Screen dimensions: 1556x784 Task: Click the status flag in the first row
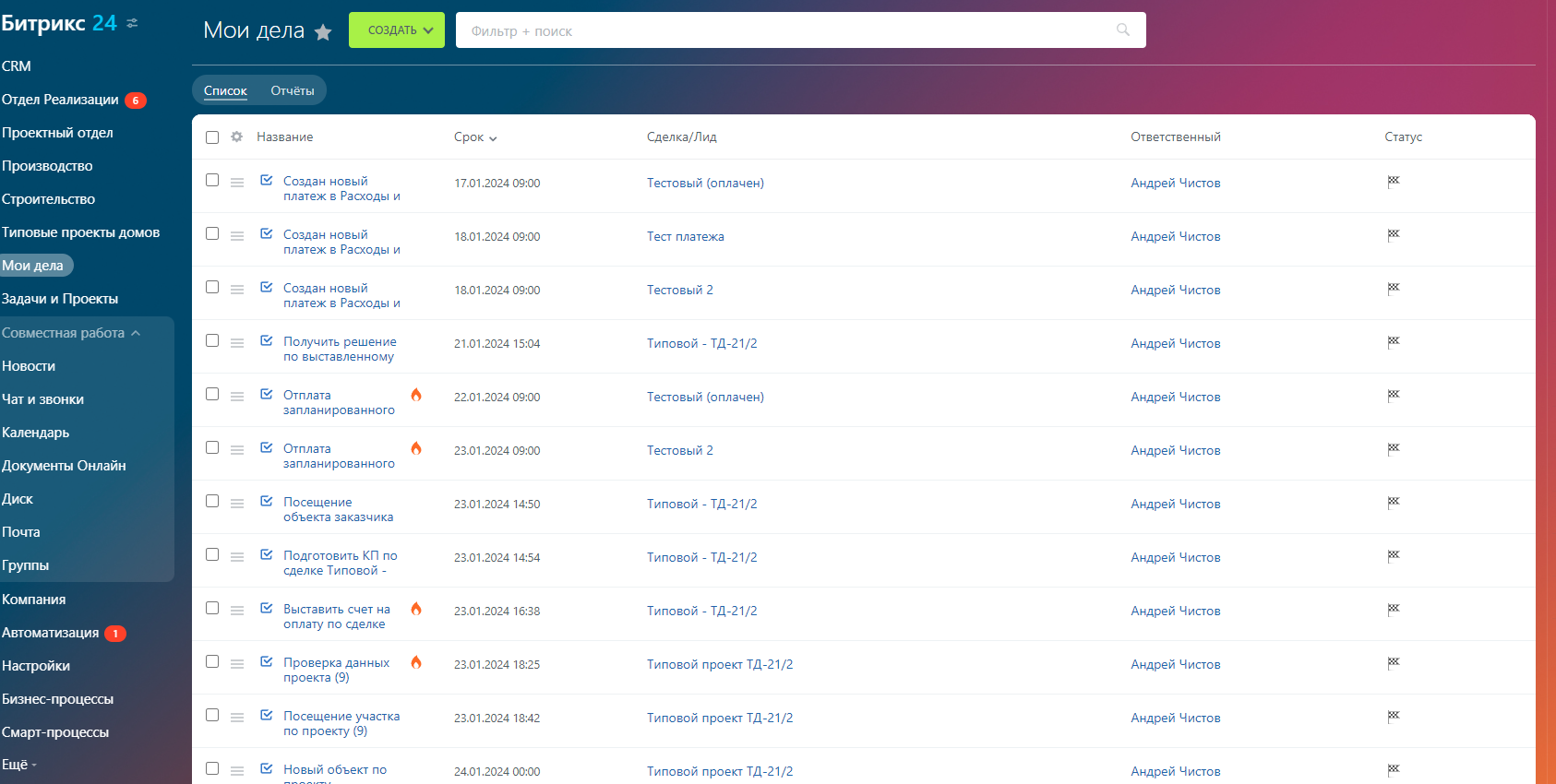click(x=1394, y=182)
